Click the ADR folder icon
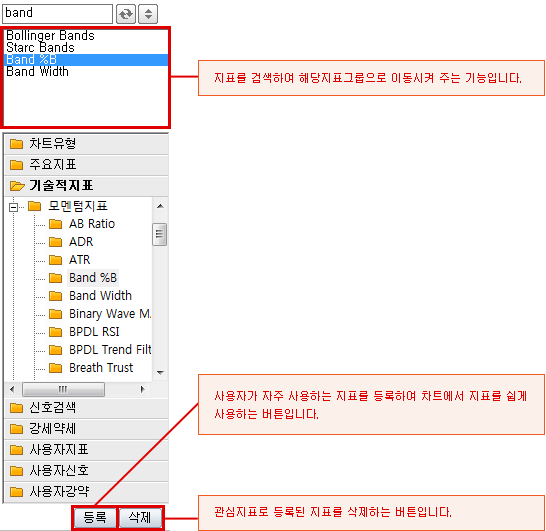The width and height of the screenshot is (546, 531). pos(55,242)
